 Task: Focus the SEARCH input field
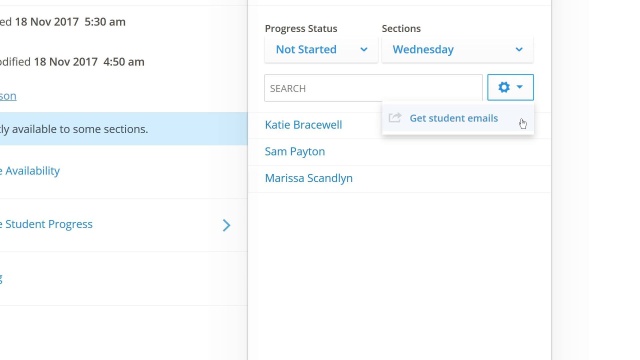373,88
